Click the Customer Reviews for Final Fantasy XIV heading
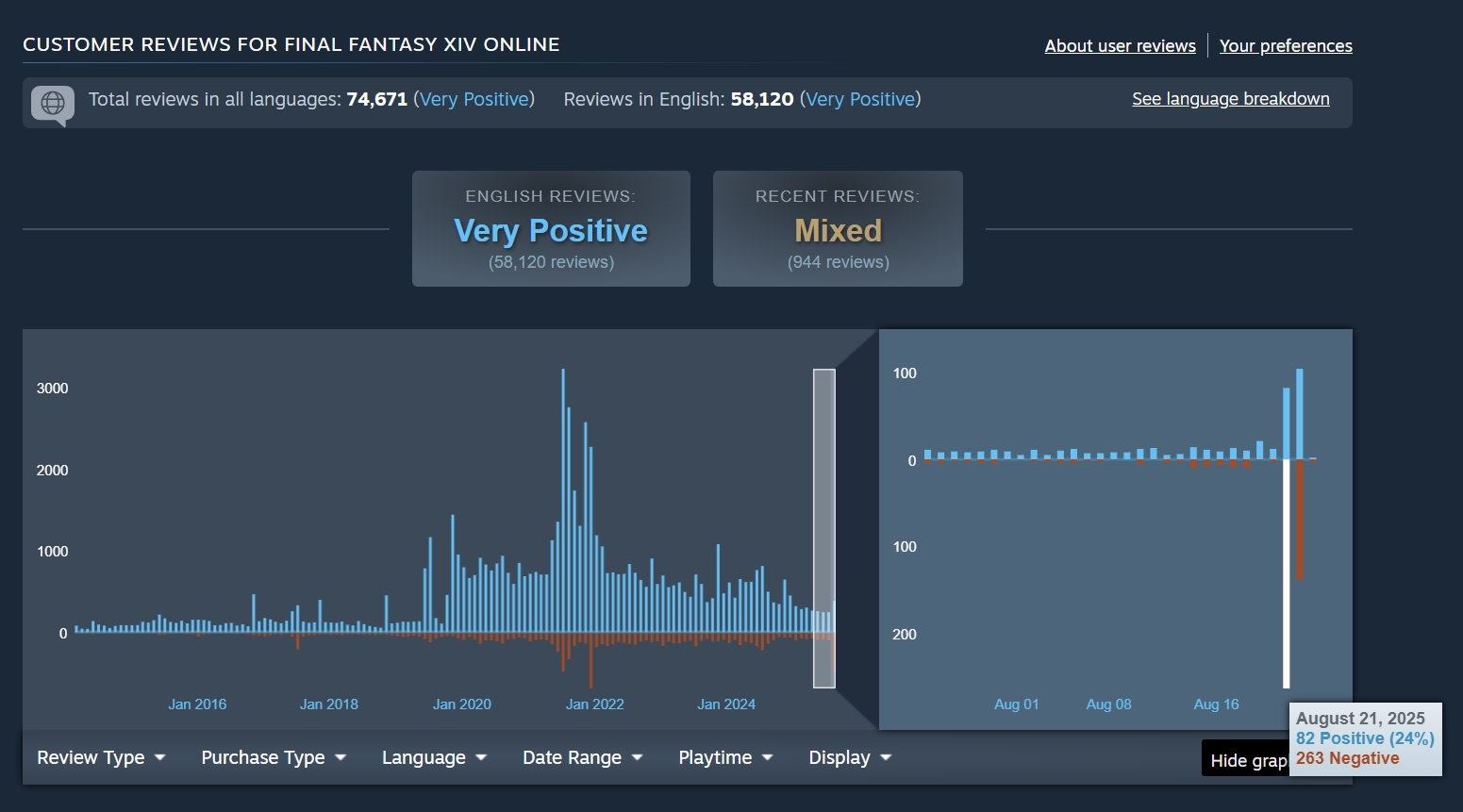The width and height of the screenshot is (1463, 812). click(x=291, y=44)
